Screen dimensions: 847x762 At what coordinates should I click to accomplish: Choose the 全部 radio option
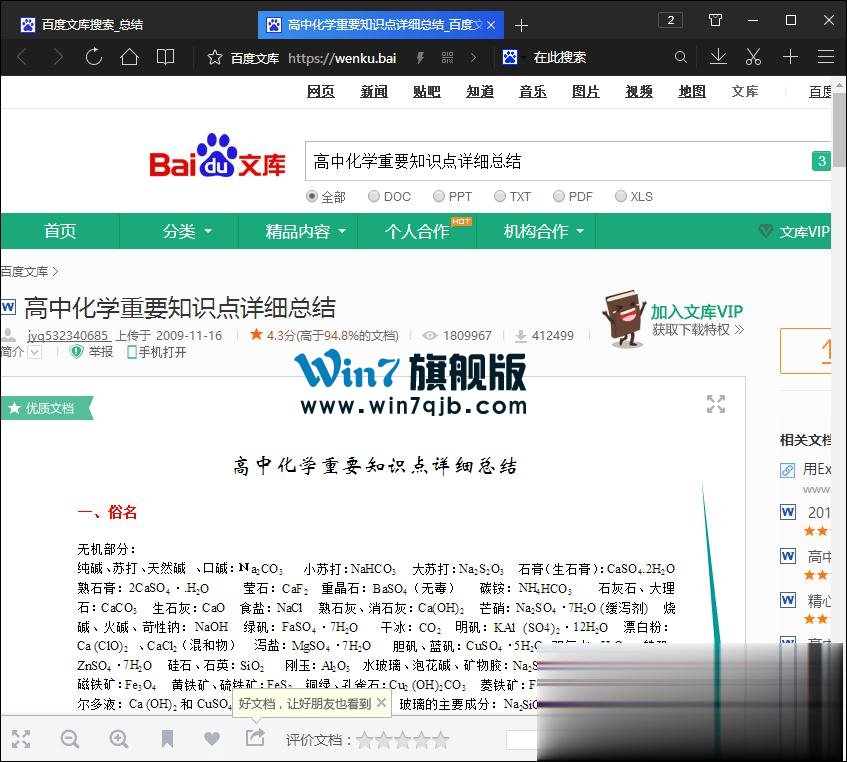click(312, 197)
